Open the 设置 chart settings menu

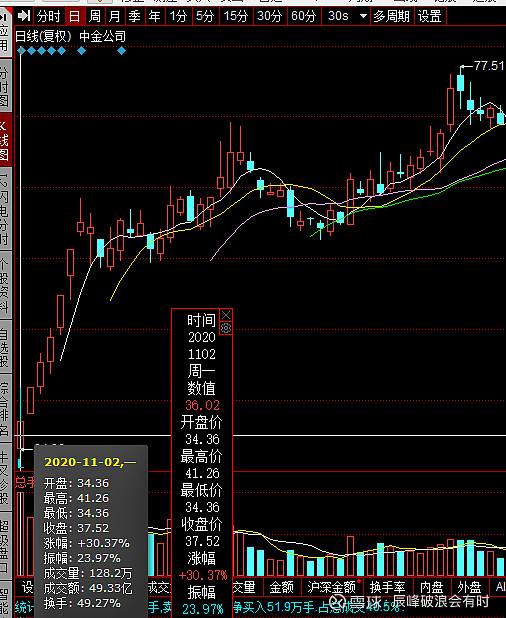pyautogui.click(x=430, y=16)
